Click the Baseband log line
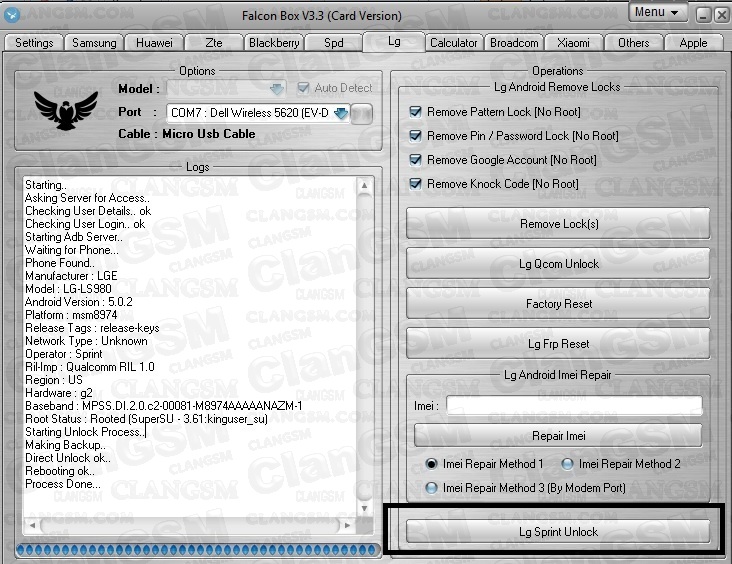732x564 pixels. (x=163, y=406)
